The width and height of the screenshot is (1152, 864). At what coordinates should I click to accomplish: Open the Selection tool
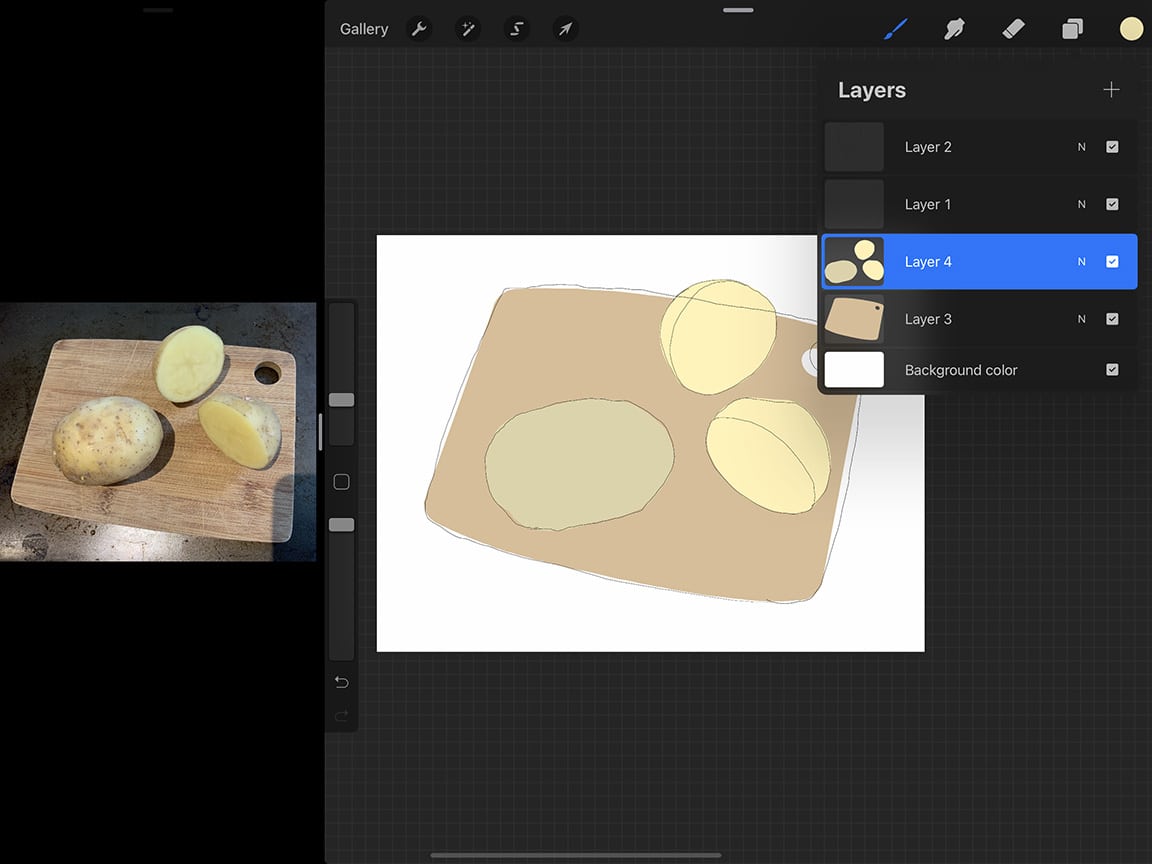click(x=516, y=29)
